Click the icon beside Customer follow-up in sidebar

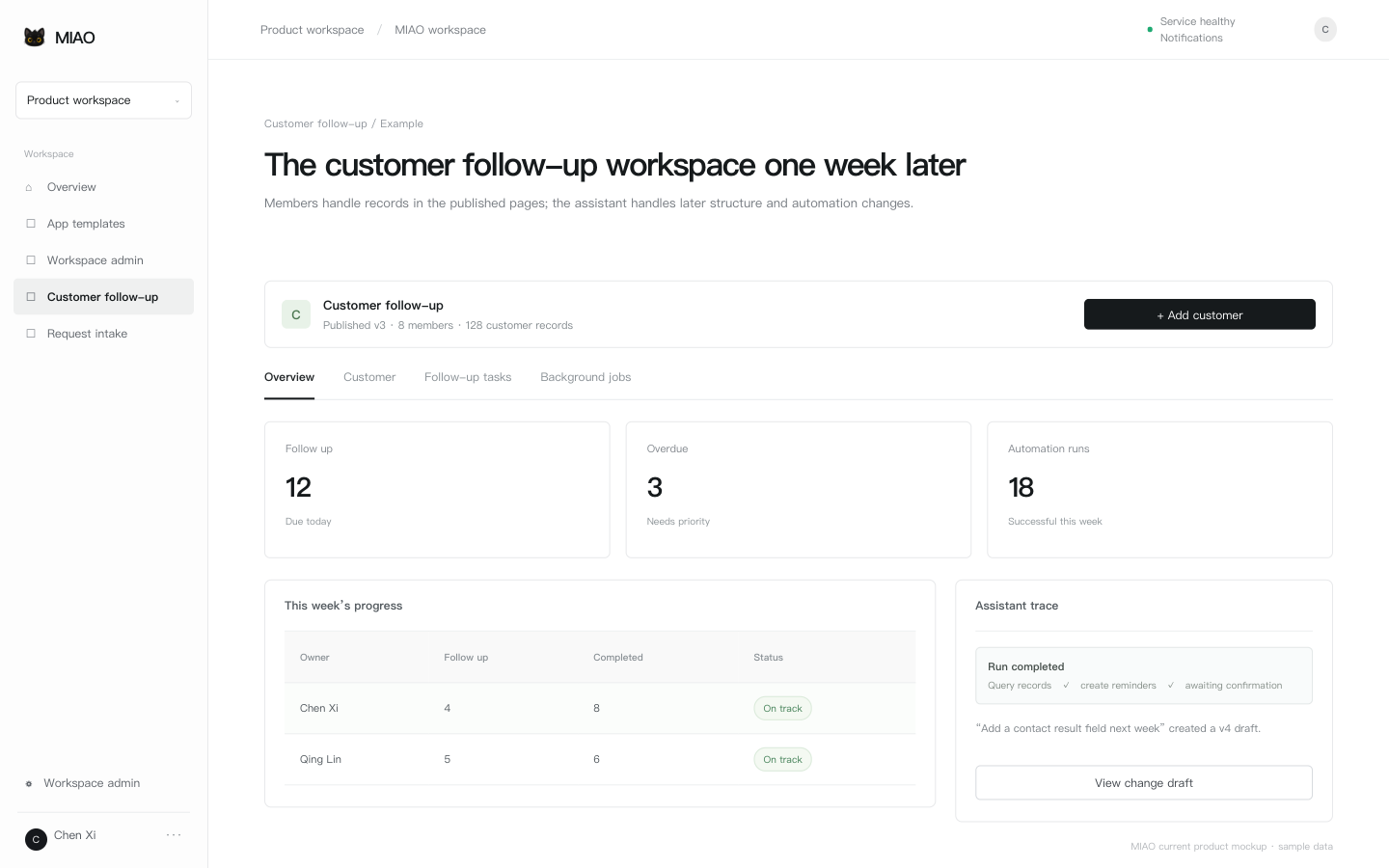pyautogui.click(x=31, y=297)
